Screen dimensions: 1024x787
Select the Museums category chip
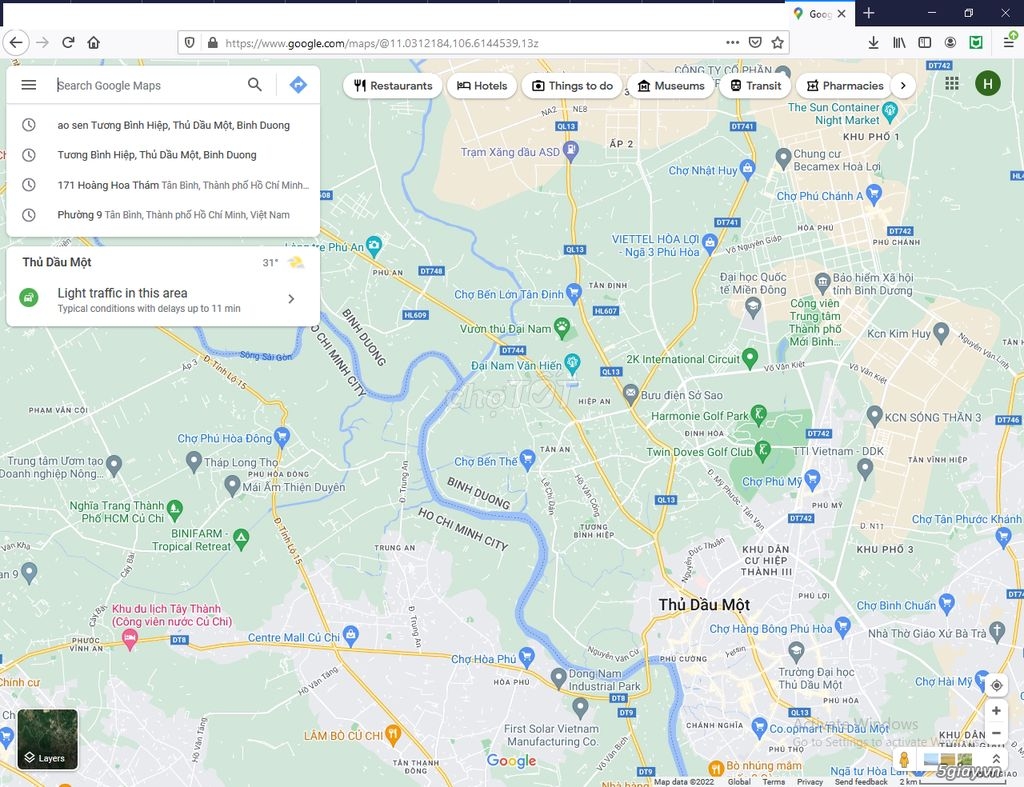pos(671,86)
